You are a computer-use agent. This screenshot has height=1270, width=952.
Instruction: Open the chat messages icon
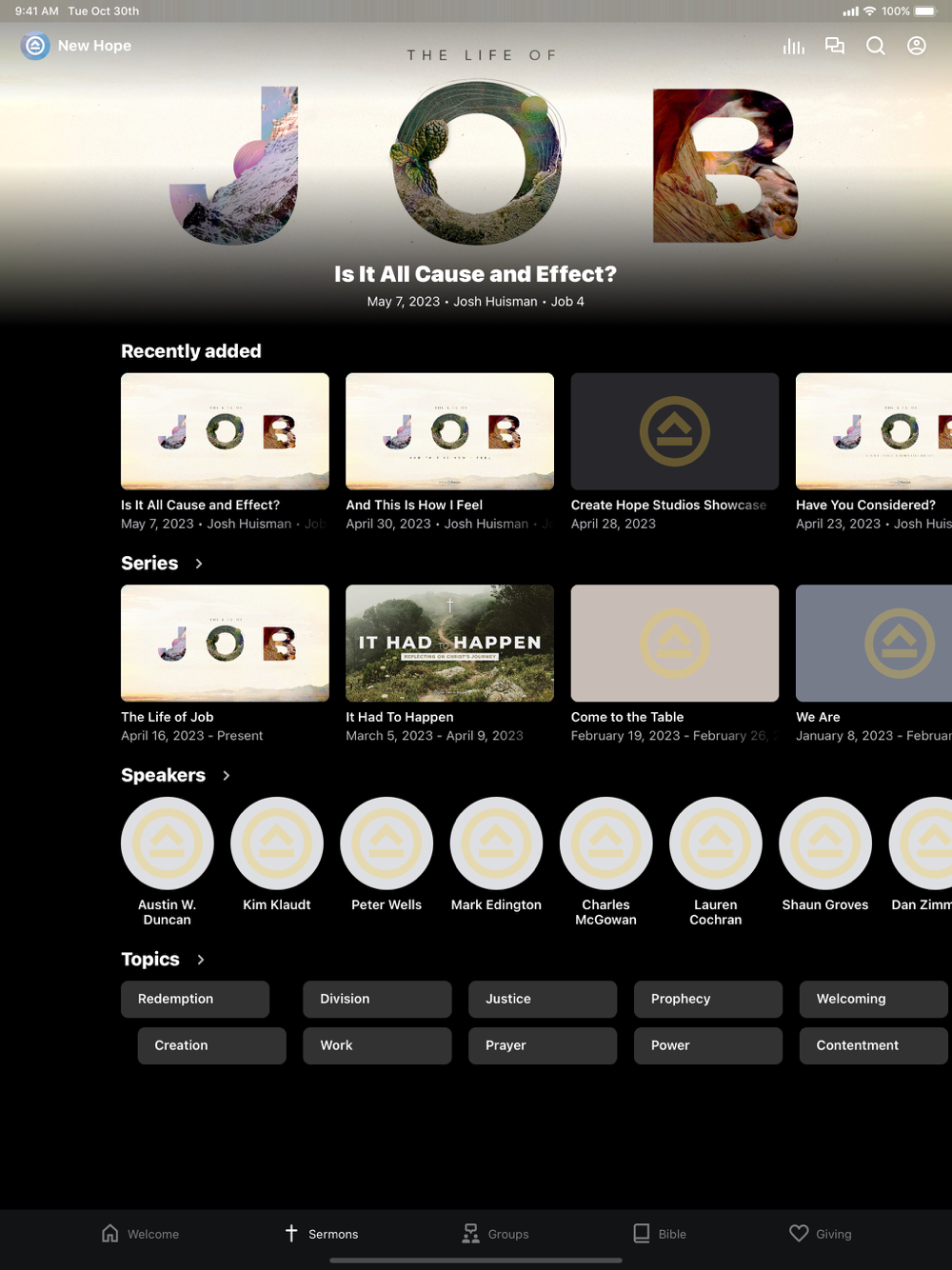click(x=835, y=46)
